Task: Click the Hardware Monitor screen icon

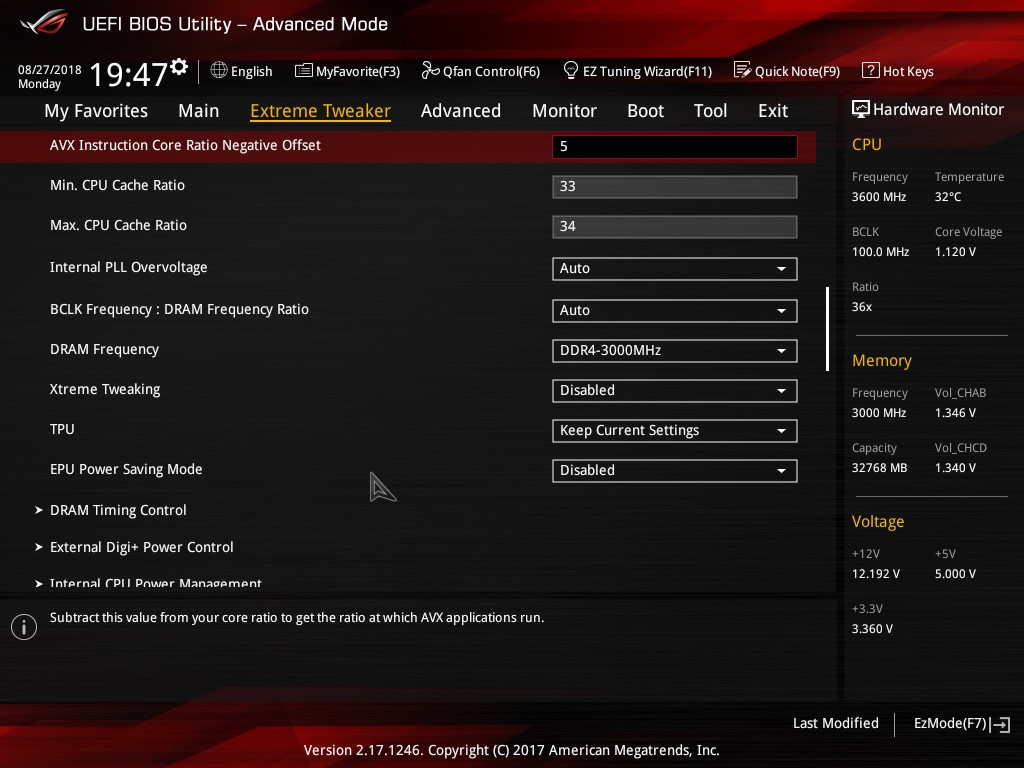Action: 861,109
